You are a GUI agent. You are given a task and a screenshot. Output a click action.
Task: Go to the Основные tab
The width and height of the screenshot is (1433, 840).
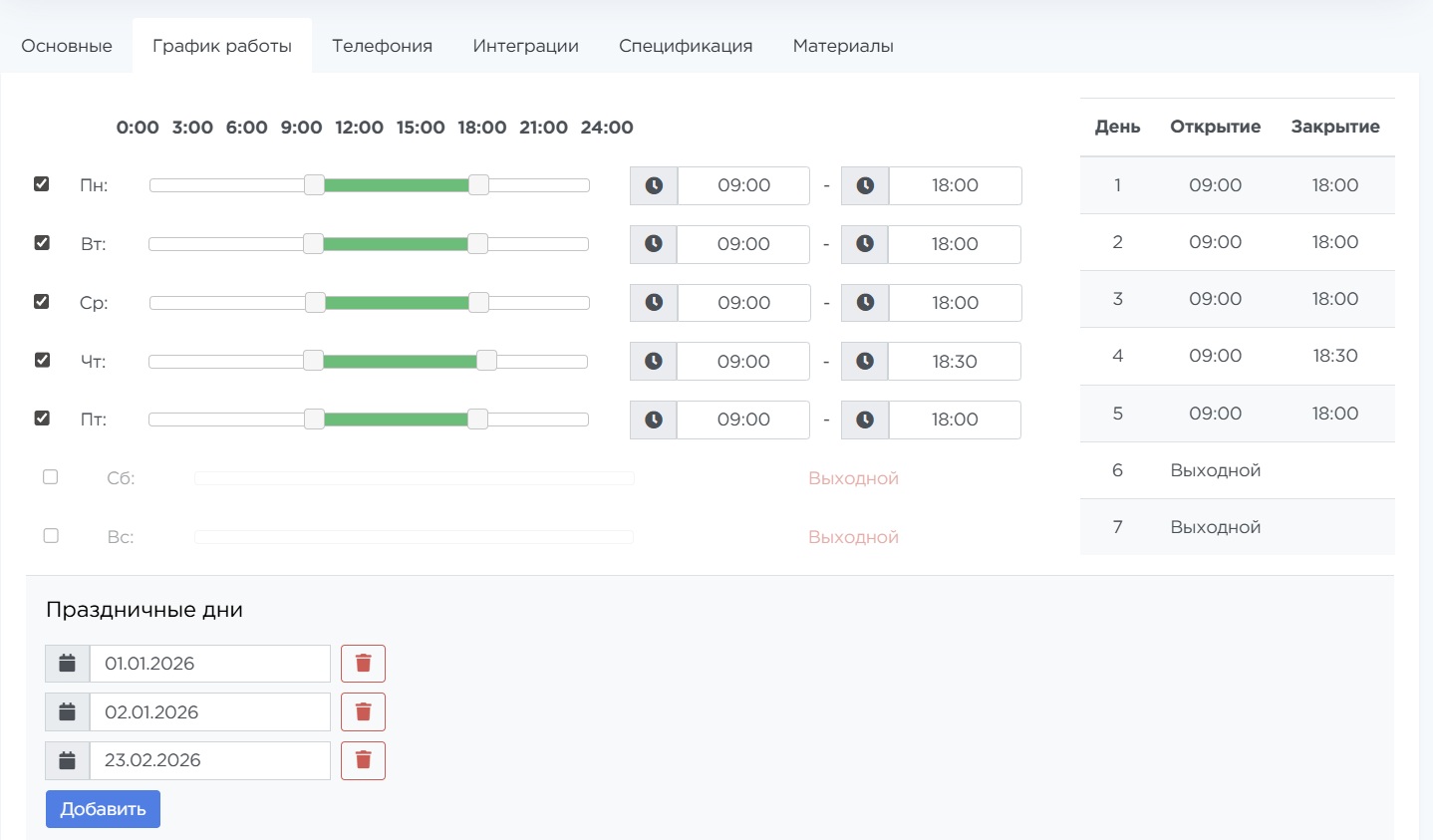point(67,46)
